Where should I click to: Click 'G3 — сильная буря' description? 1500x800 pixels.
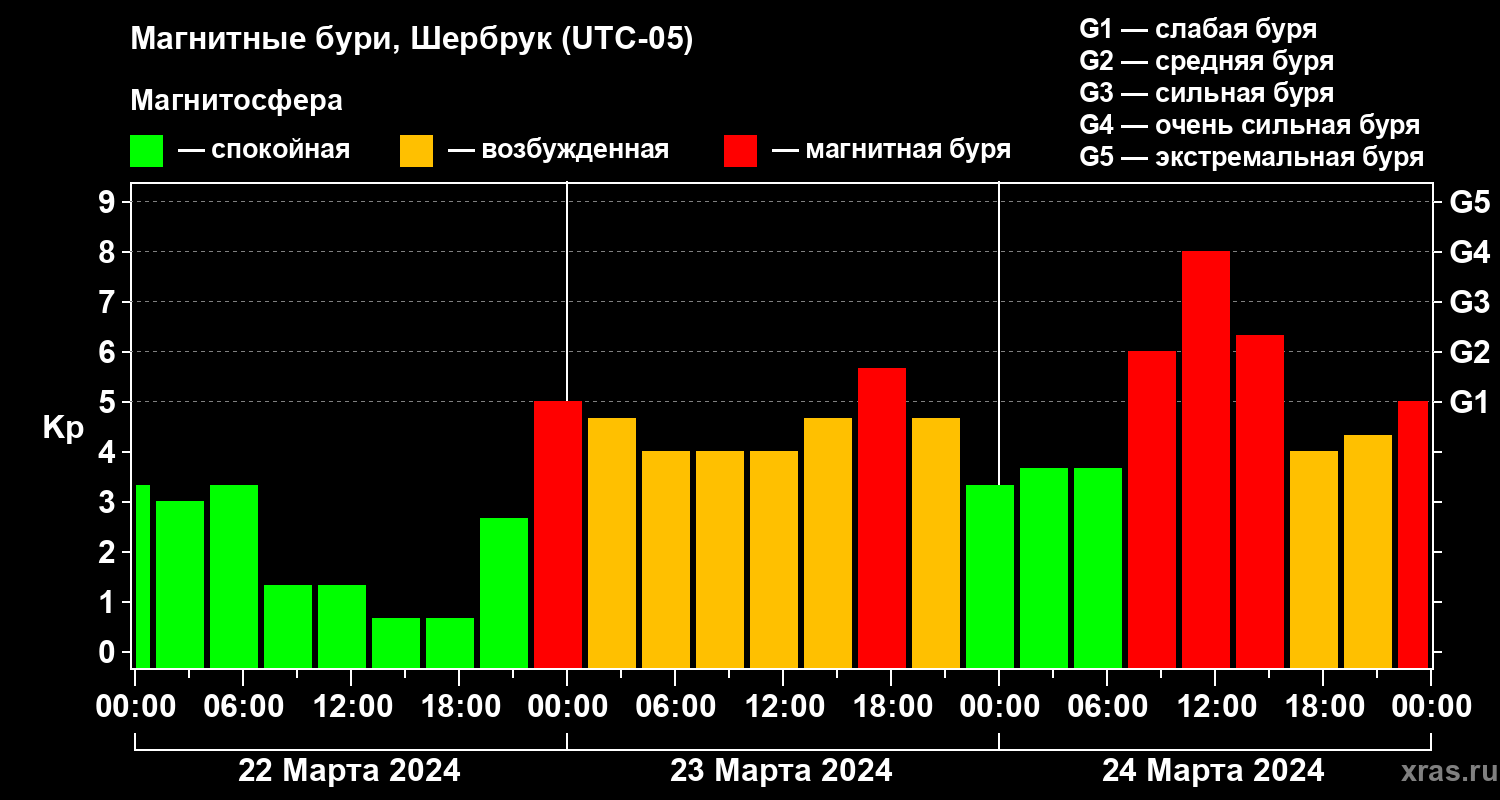1207,93
